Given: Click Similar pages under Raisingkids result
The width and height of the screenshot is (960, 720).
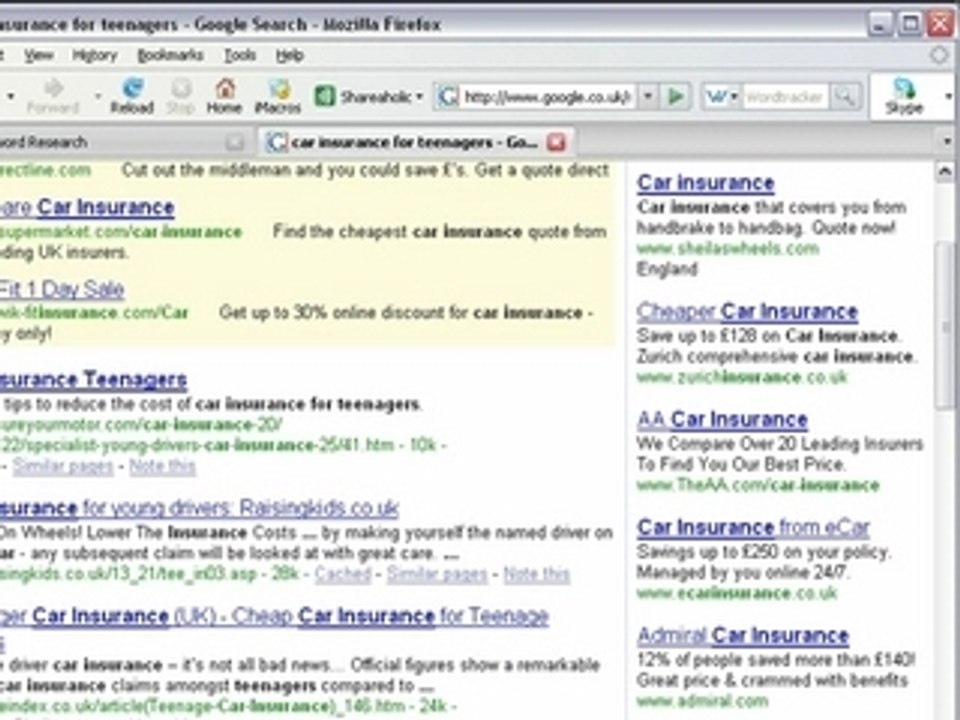Looking at the screenshot, I should pyautogui.click(x=437, y=574).
